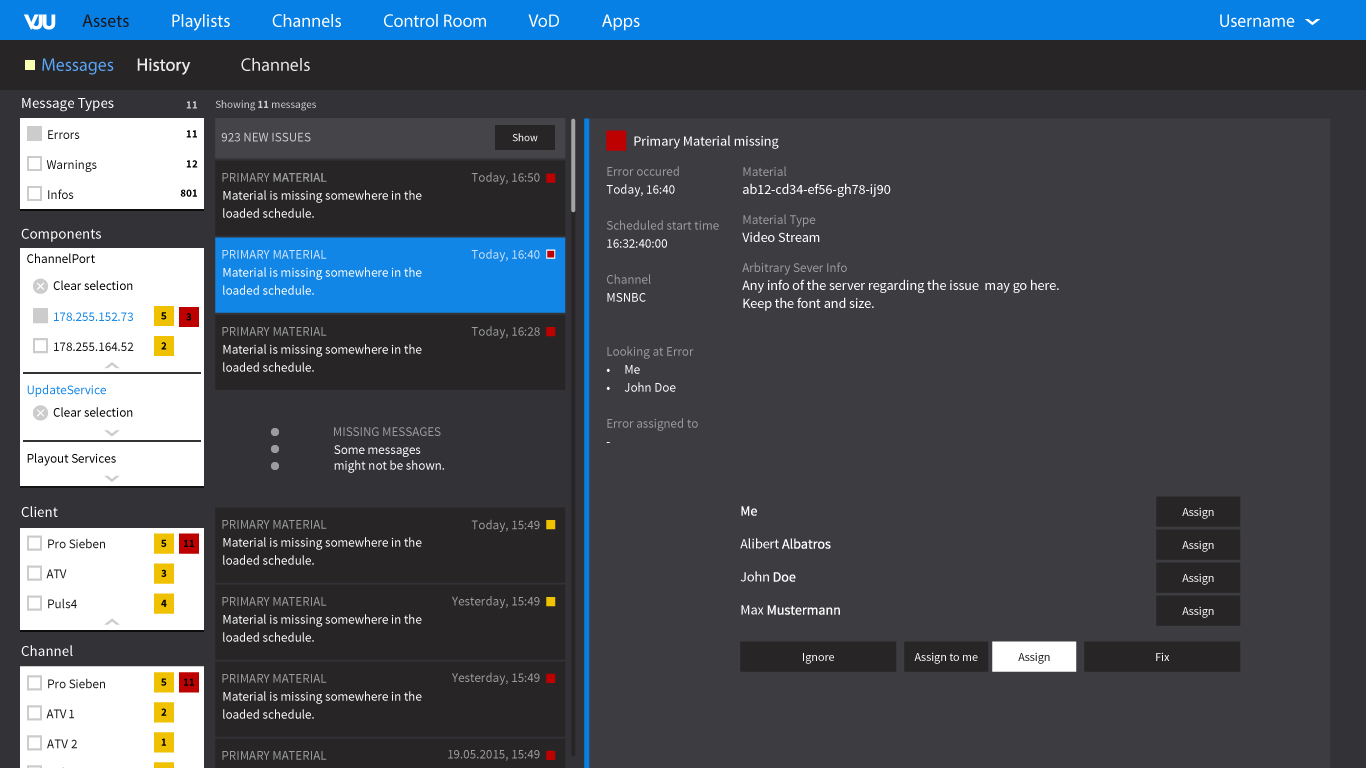
Task: Click the ChannelPort clear selection X icon
Action: click(x=40, y=286)
